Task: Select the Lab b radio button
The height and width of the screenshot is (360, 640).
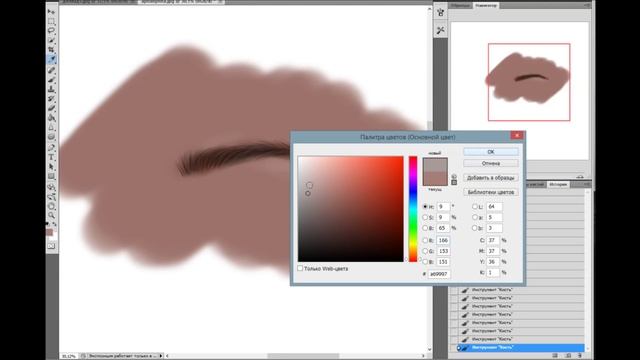Action: (x=475, y=228)
